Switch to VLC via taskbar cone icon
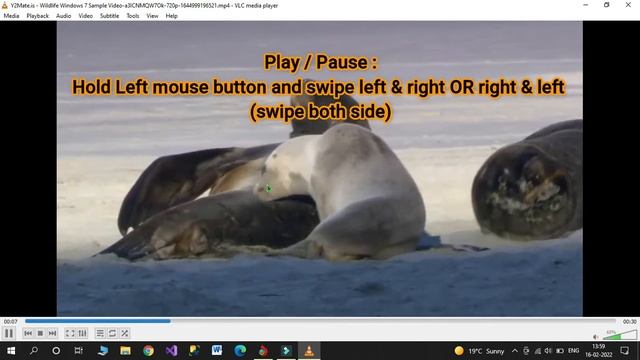Viewport: 640px width, 360px height. click(309, 351)
